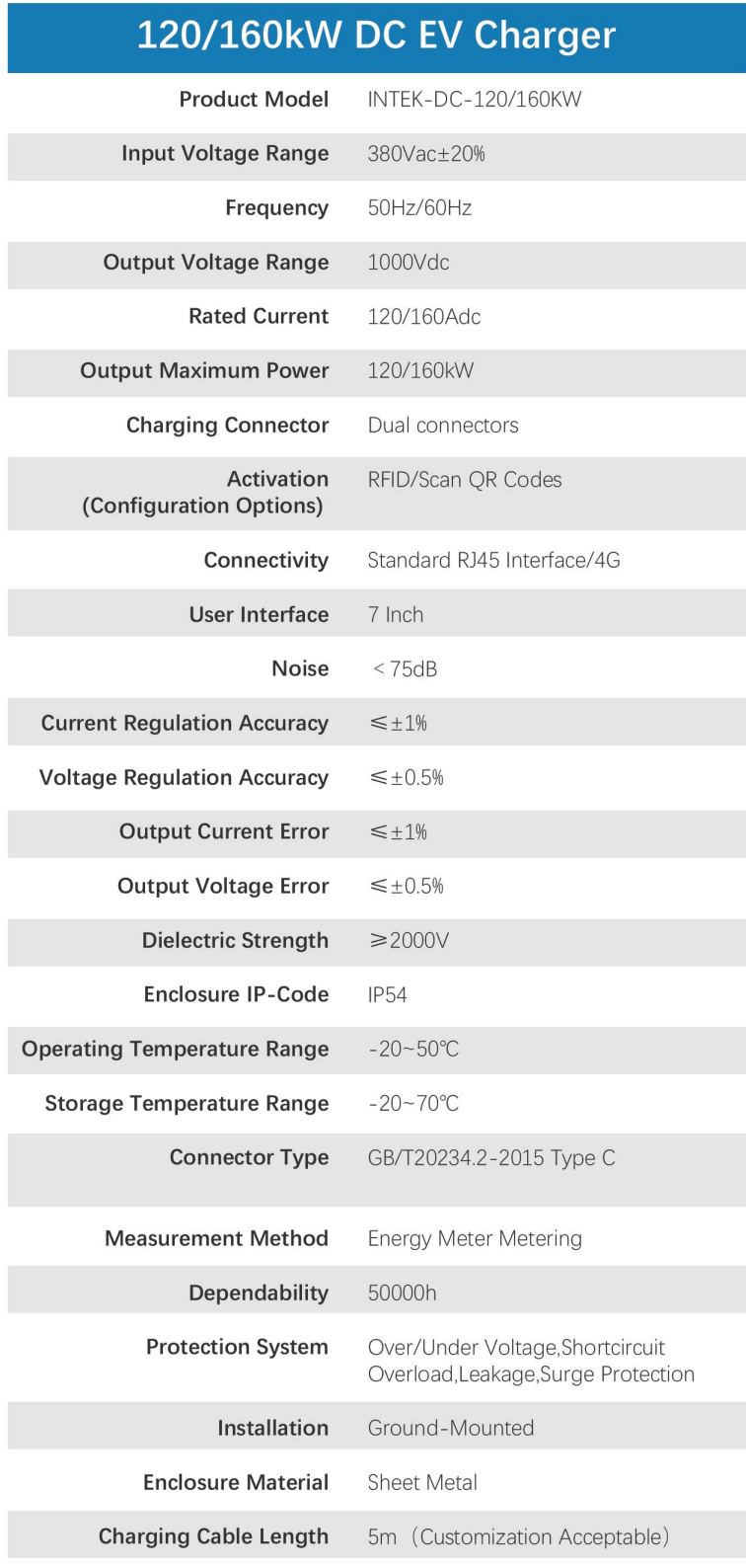Select the "Dual connectors" value
This screenshot has width=746, height=1568.
pos(442,426)
